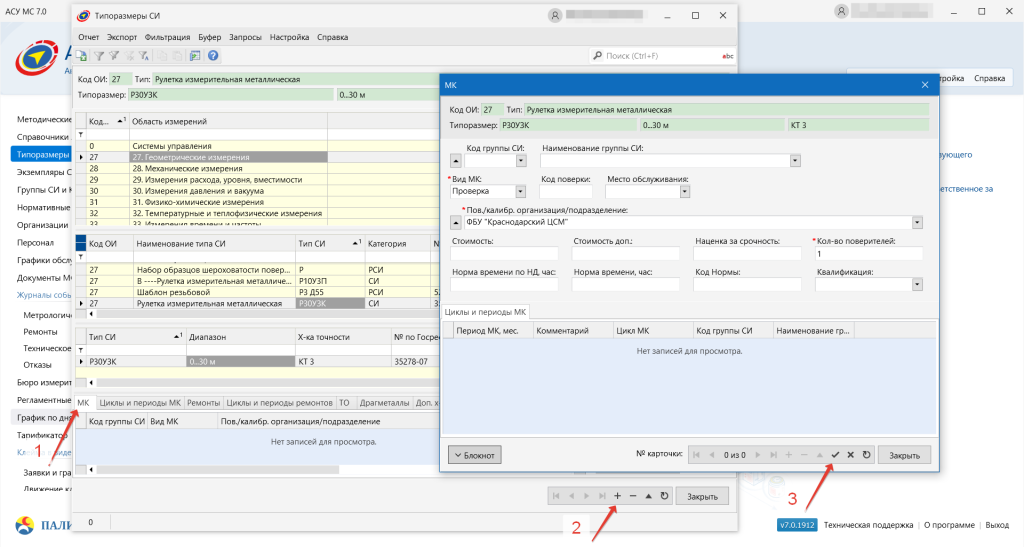Click the second filter funnel toolbar icon
The width and height of the screenshot is (1024, 547).
114,56
